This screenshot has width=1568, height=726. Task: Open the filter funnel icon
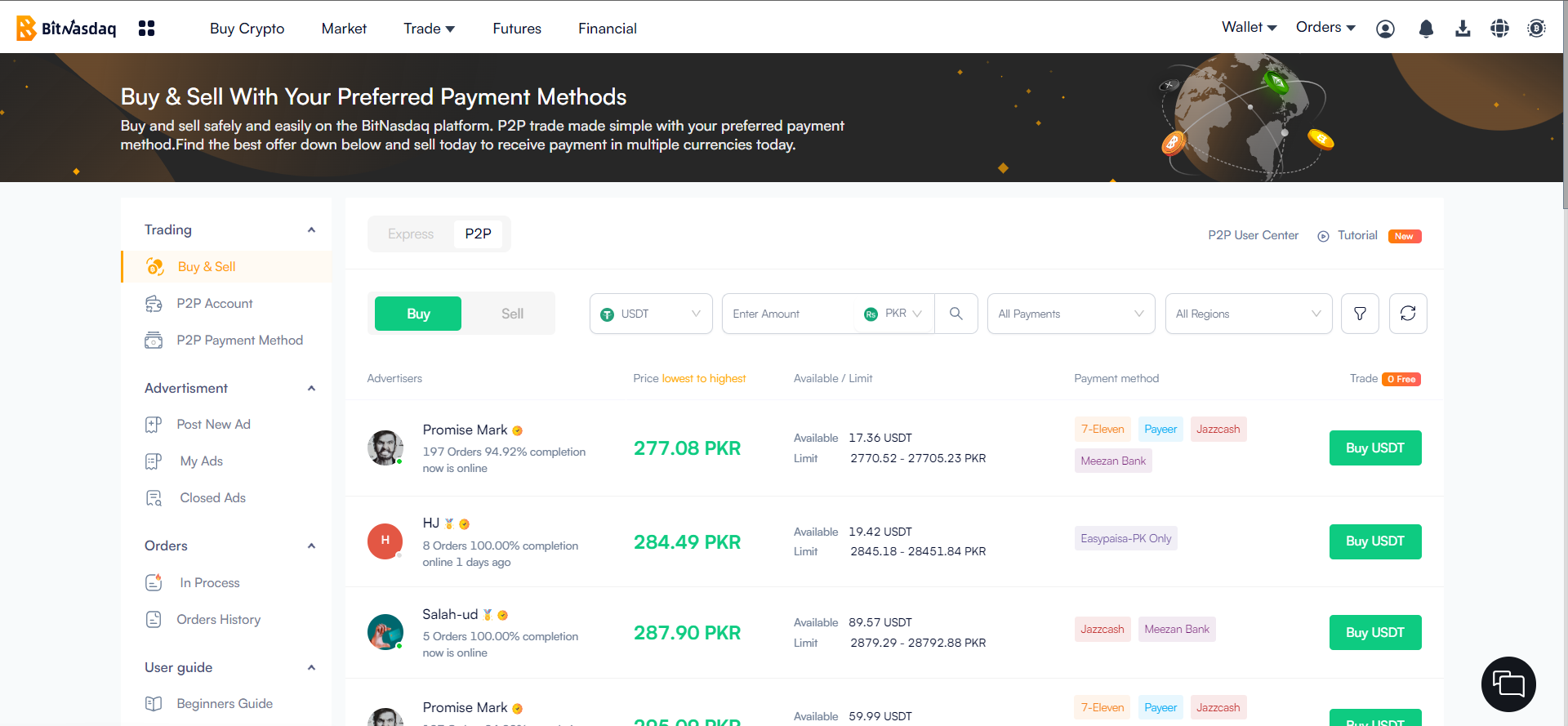coord(1361,314)
